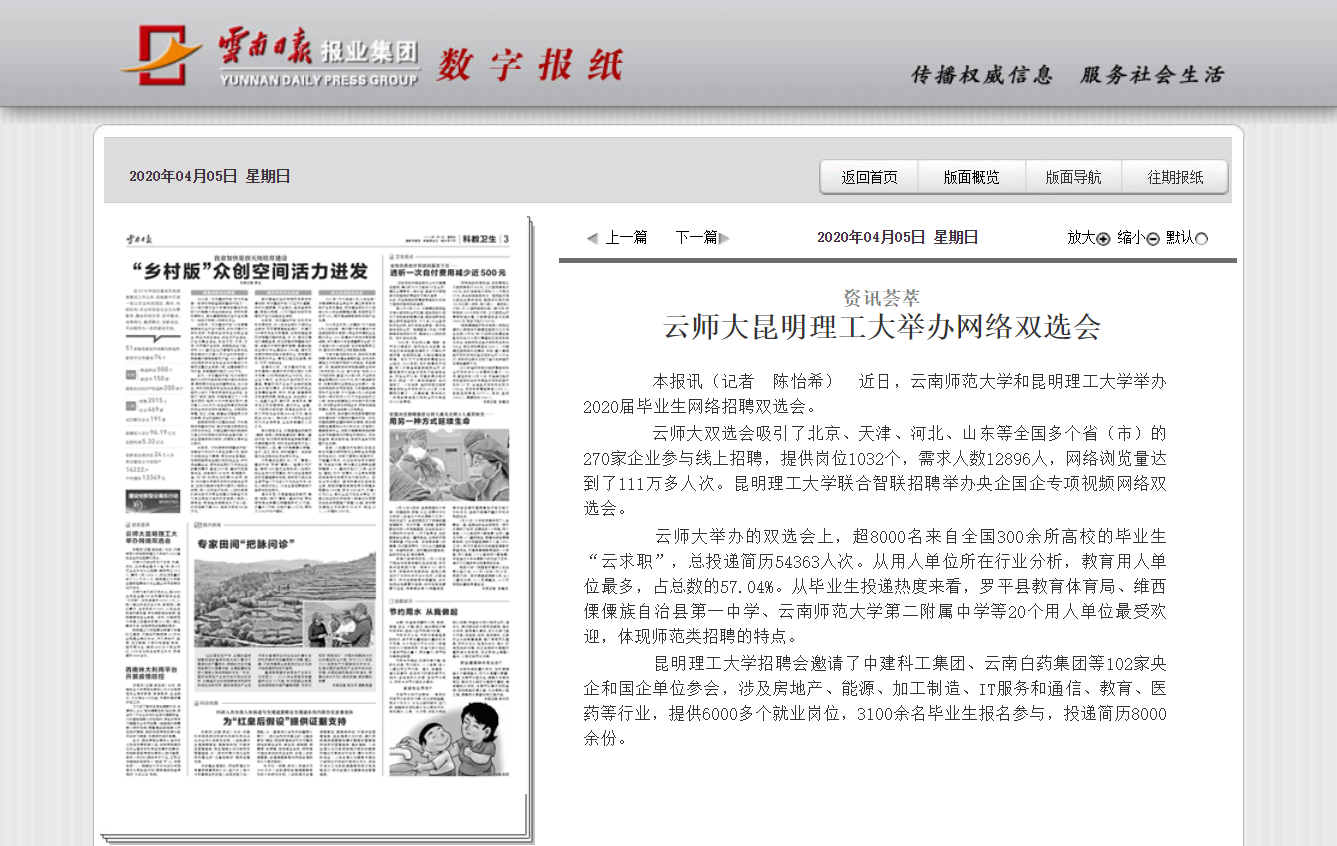Select the surgery photo article 用另一种方式延续生命
The height and width of the screenshot is (846, 1337).
tap(448, 465)
